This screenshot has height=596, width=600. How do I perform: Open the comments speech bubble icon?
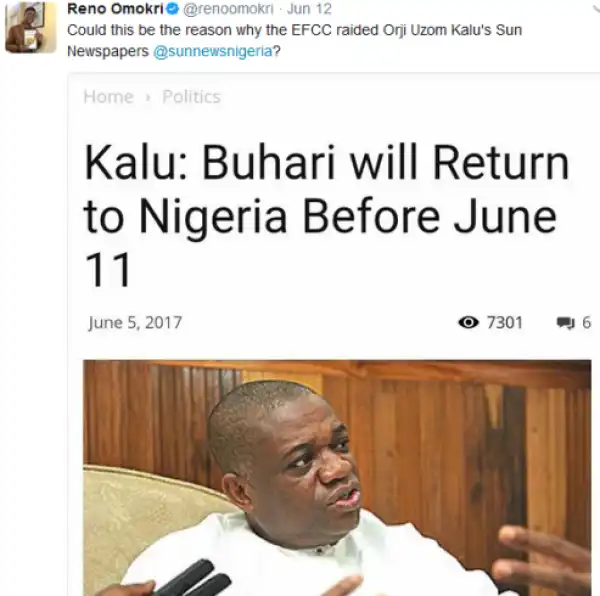pyautogui.click(x=566, y=323)
